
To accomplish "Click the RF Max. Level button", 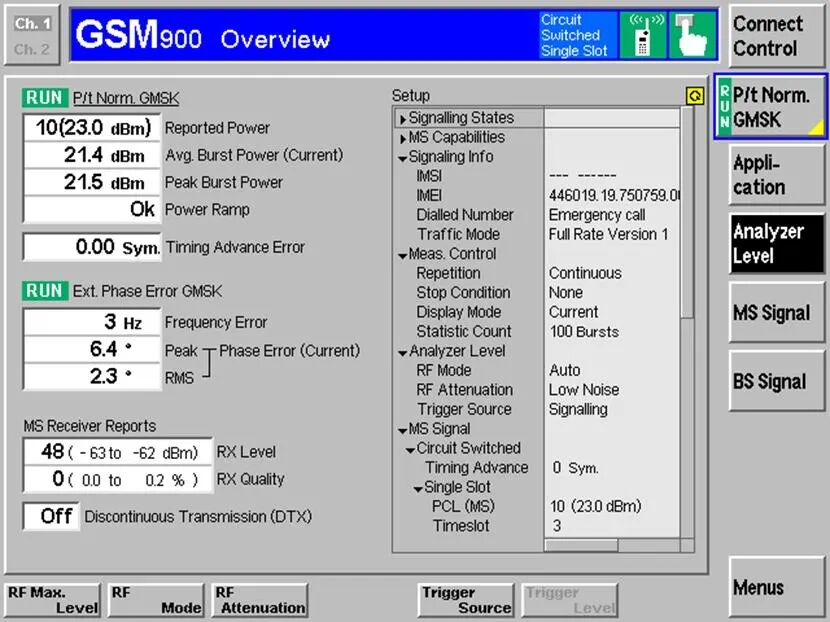I will 52,600.
